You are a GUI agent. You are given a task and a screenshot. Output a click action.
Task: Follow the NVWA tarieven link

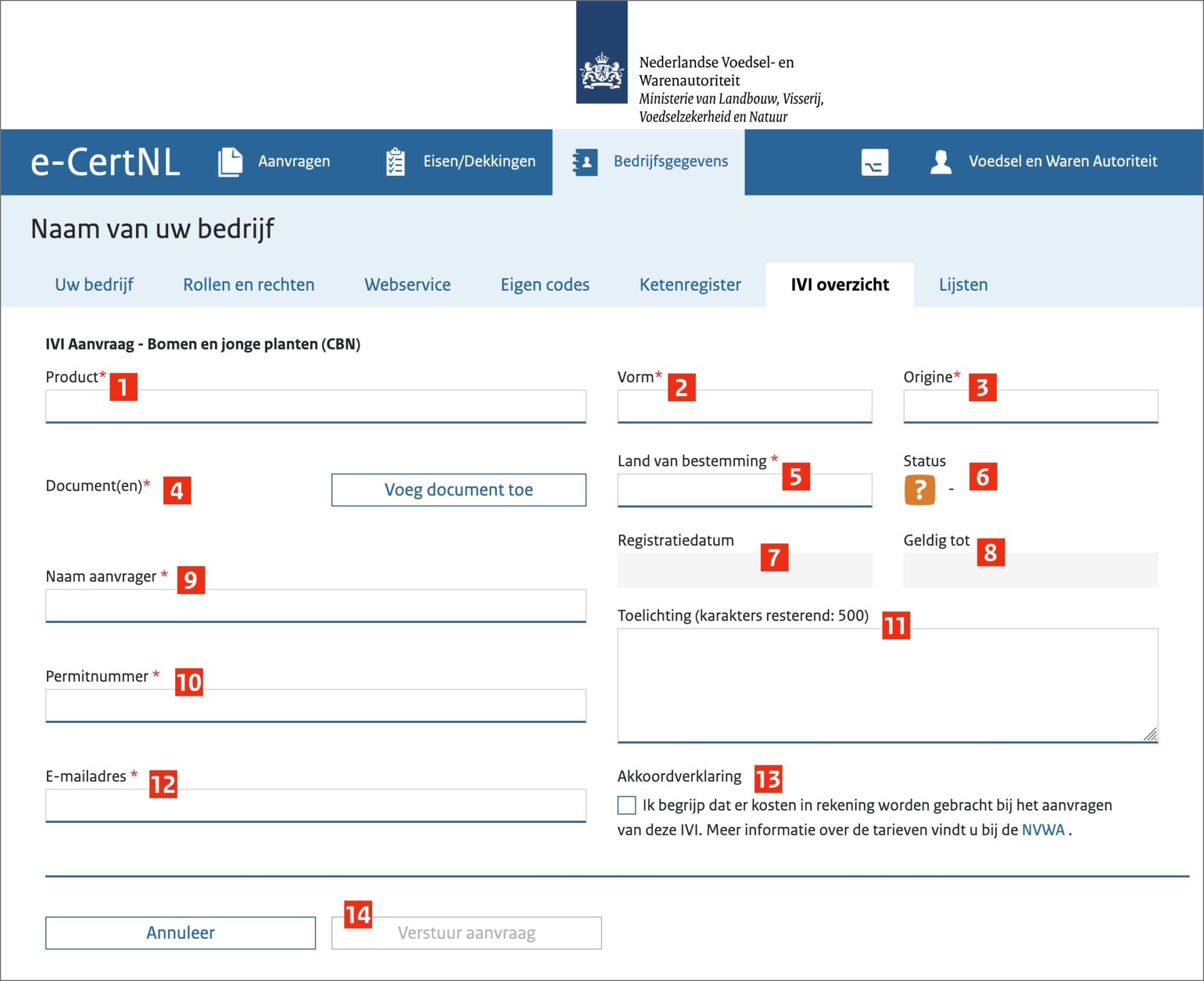pos(1043,830)
